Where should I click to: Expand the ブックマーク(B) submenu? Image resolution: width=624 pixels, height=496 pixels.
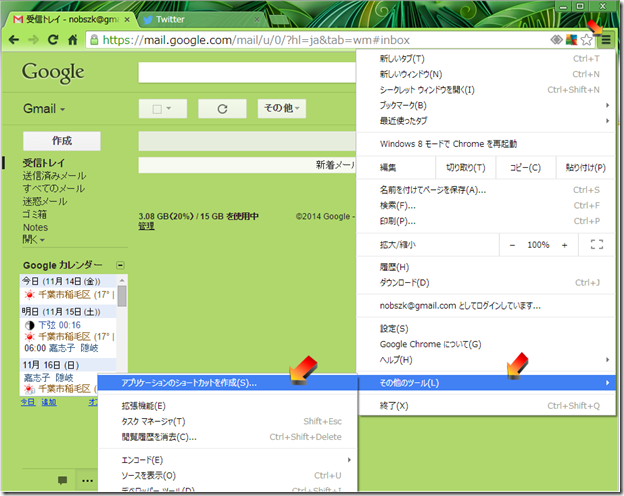(x=486, y=105)
